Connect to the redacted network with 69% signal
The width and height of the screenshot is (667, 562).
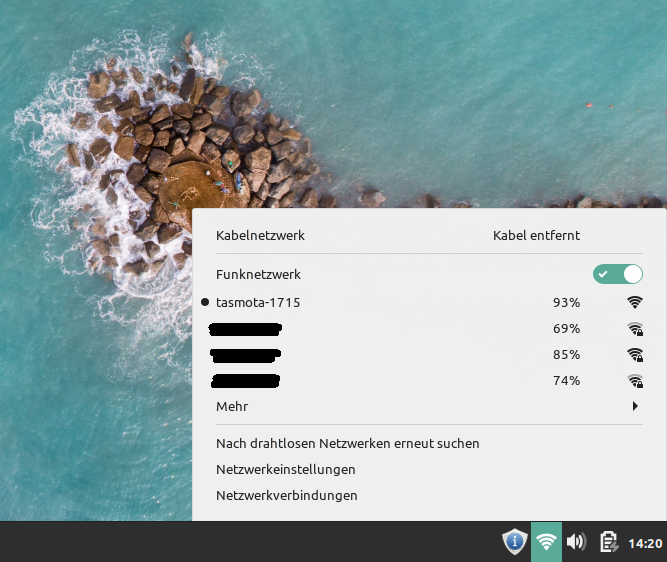245,328
